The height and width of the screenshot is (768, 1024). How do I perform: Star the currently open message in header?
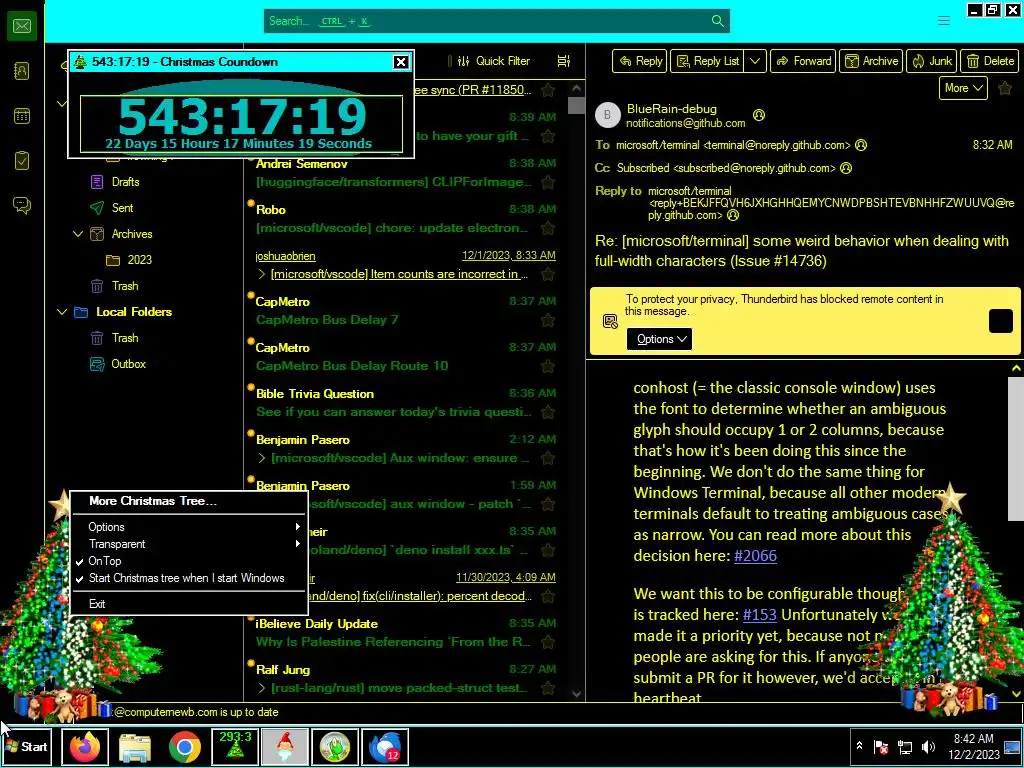[1005, 88]
